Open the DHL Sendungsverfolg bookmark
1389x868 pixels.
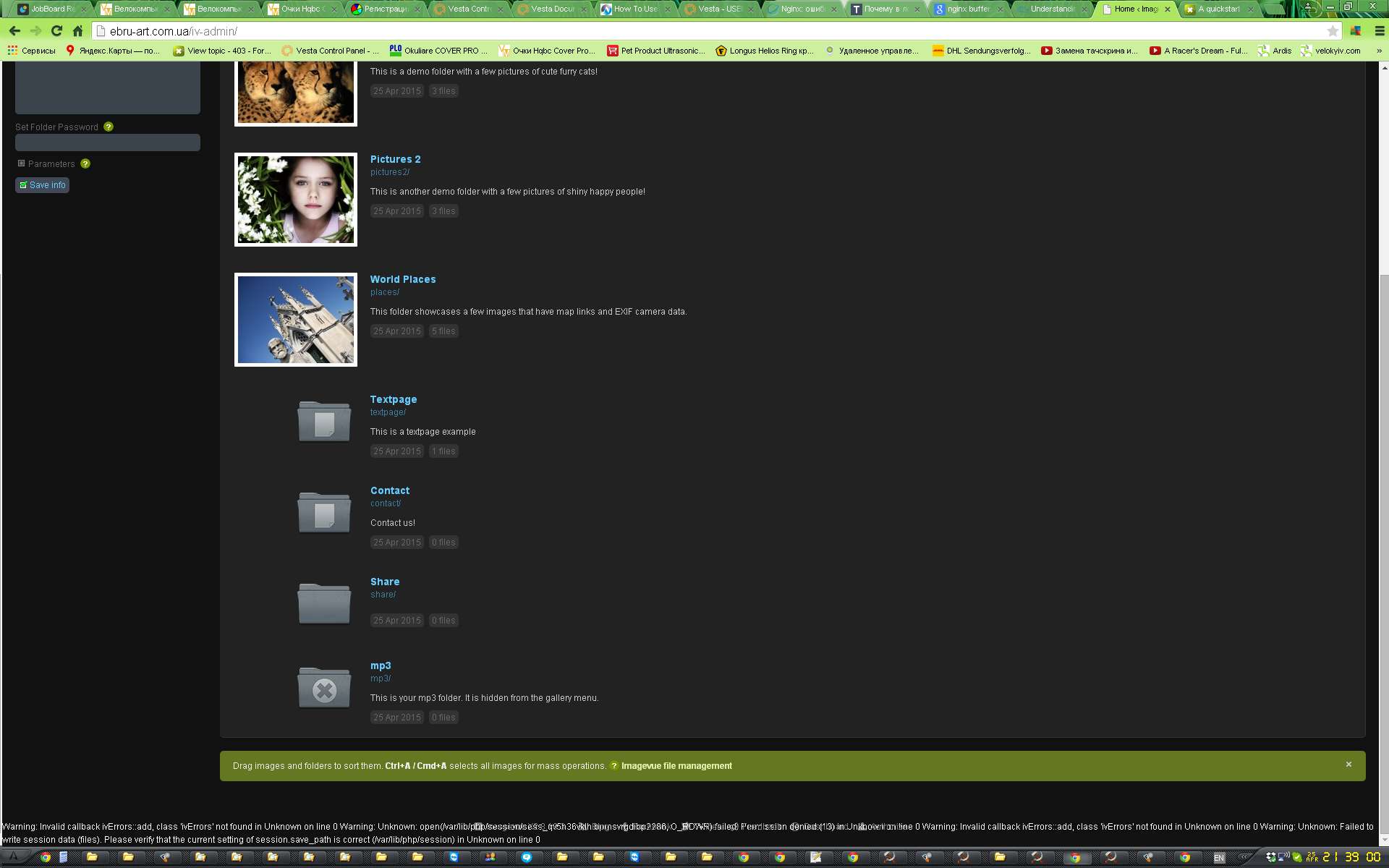[x=982, y=51]
